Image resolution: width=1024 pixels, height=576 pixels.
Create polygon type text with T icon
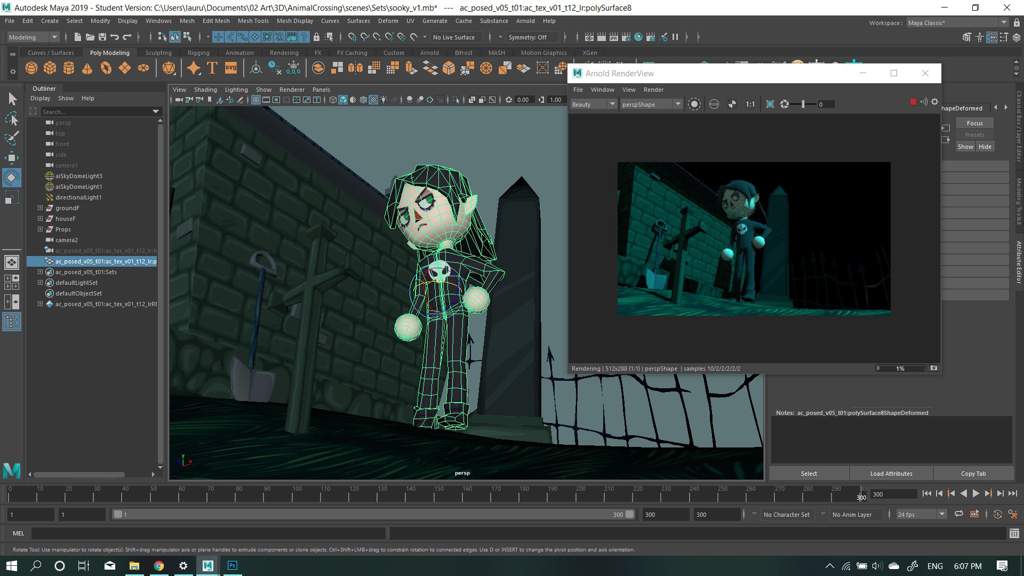pyautogui.click(x=212, y=68)
